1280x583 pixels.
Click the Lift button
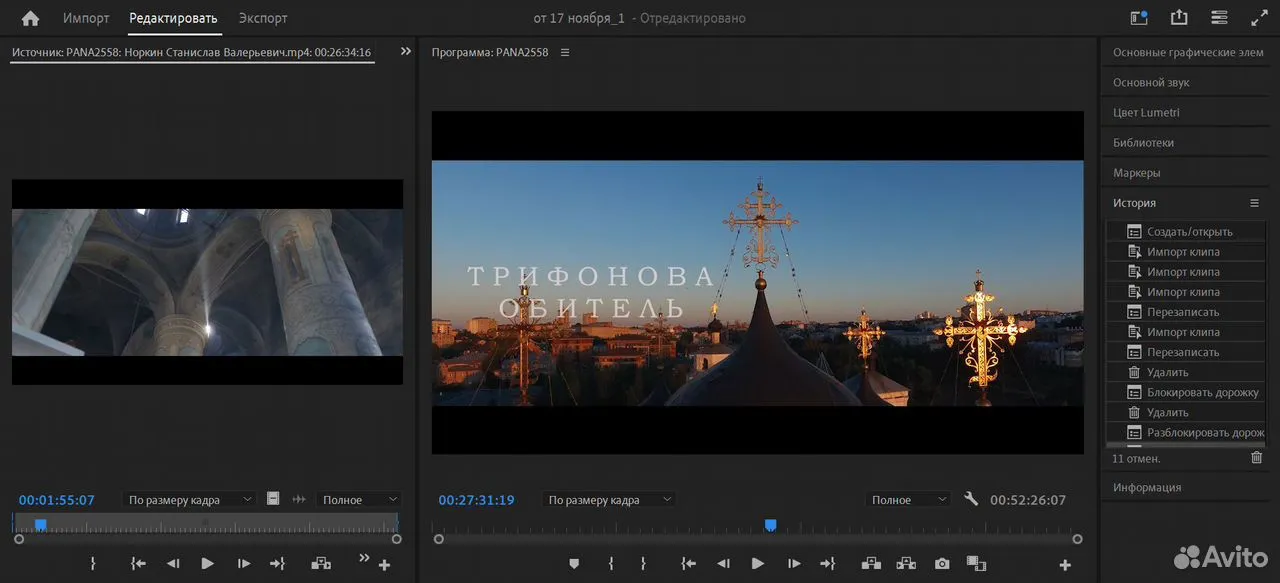(871, 564)
